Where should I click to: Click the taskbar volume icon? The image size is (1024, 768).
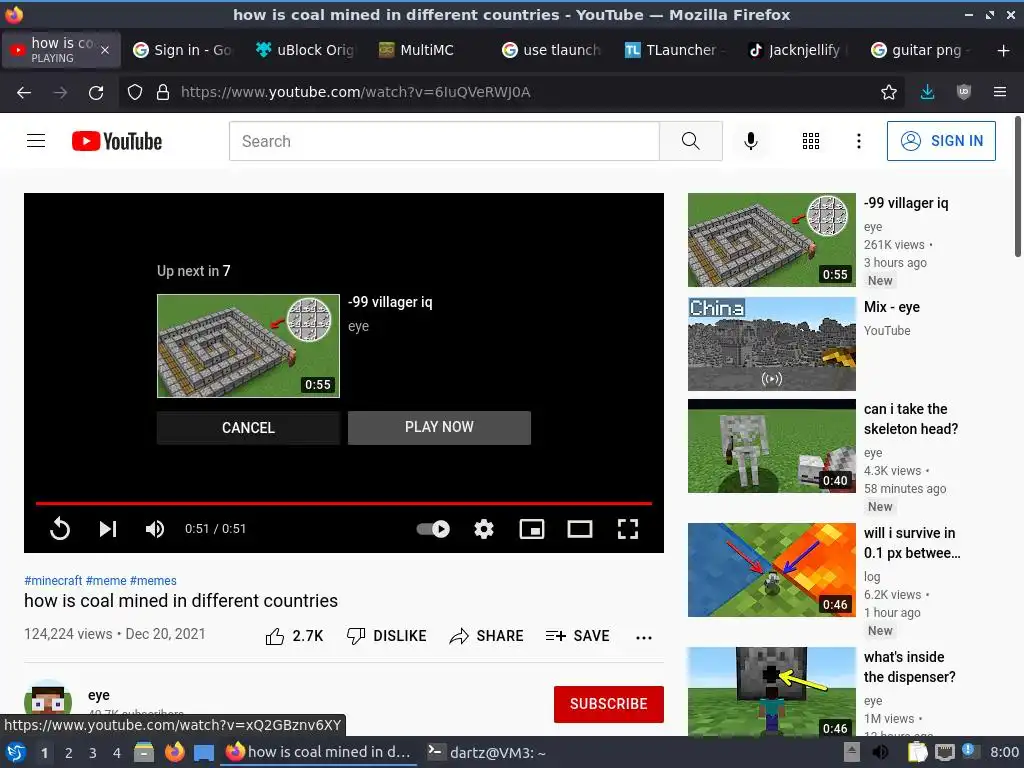pos(881,752)
